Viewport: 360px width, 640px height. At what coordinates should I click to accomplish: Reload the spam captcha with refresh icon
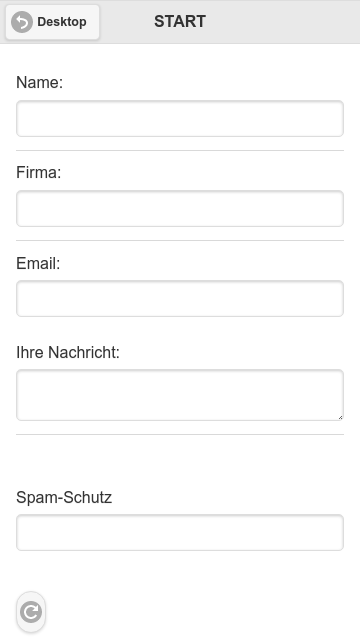tap(31, 612)
